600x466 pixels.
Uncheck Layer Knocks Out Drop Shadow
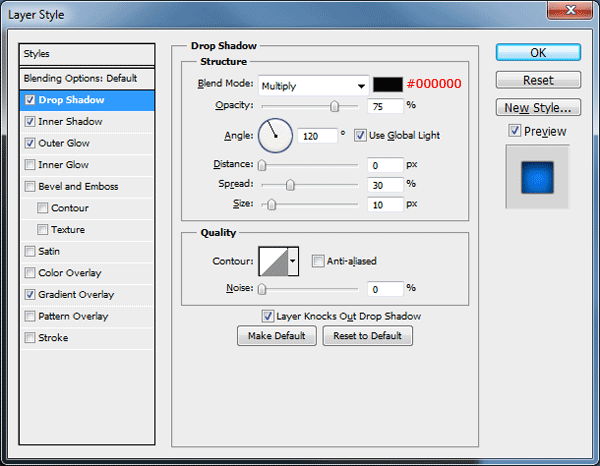tap(267, 316)
